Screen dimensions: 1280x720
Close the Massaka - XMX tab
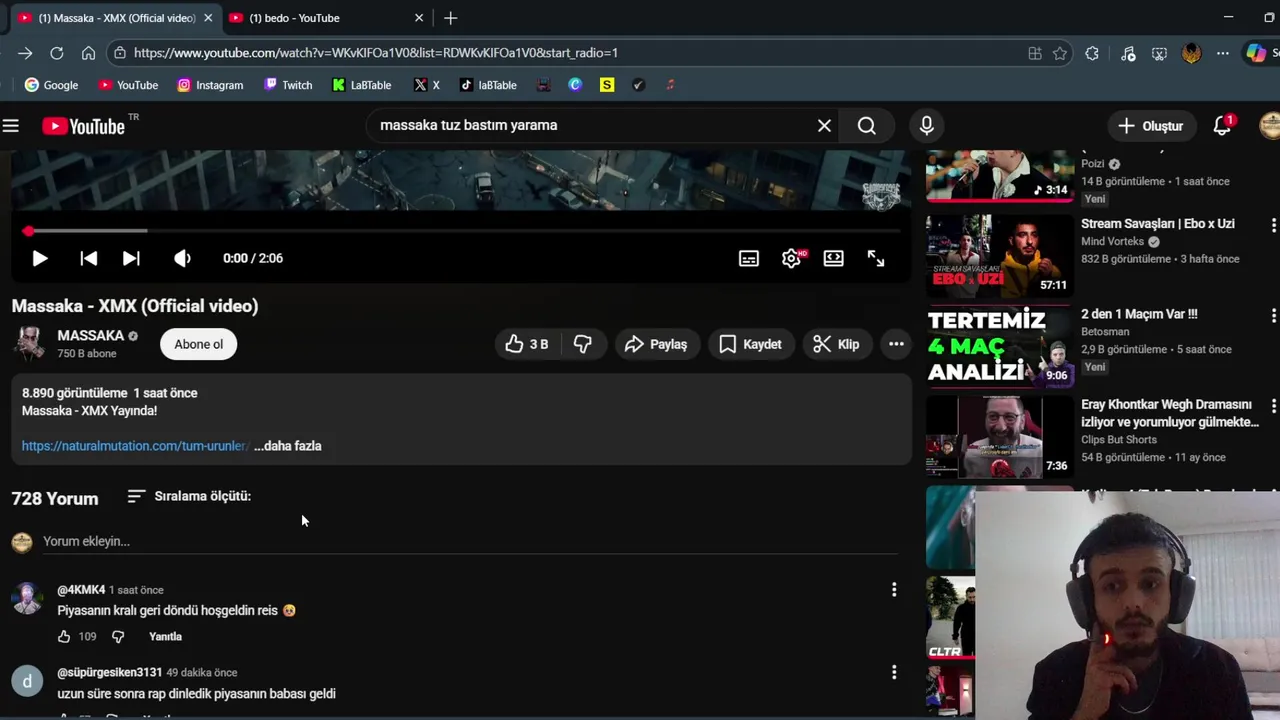208,18
